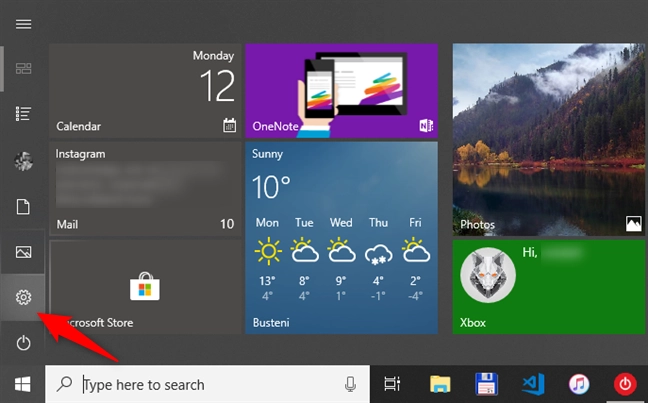This screenshot has width=648, height=403.
Task: Select Wednesday partly cloudy forecast icon
Action: click(x=341, y=251)
